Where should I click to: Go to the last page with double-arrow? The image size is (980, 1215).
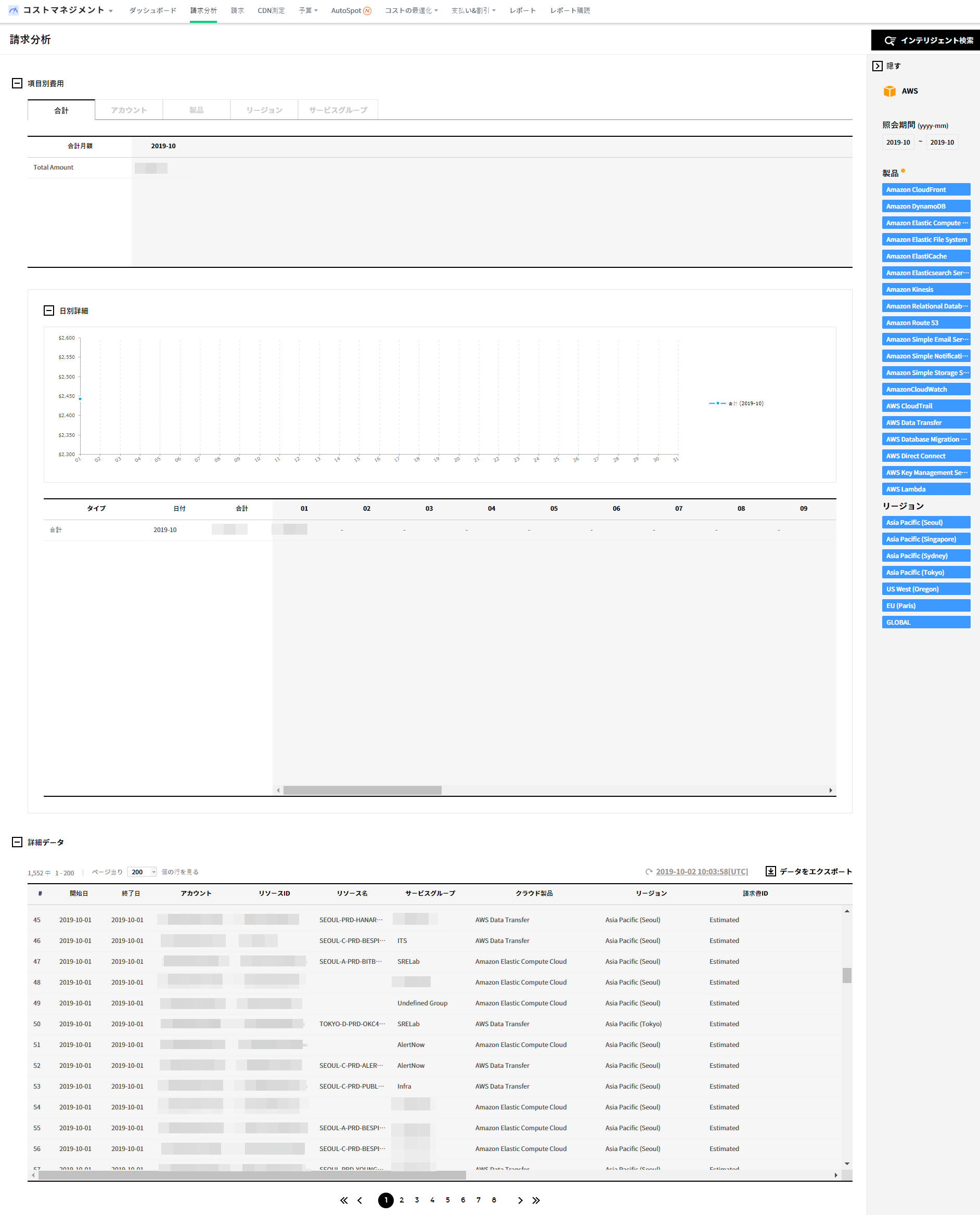click(x=536, y=1200)
